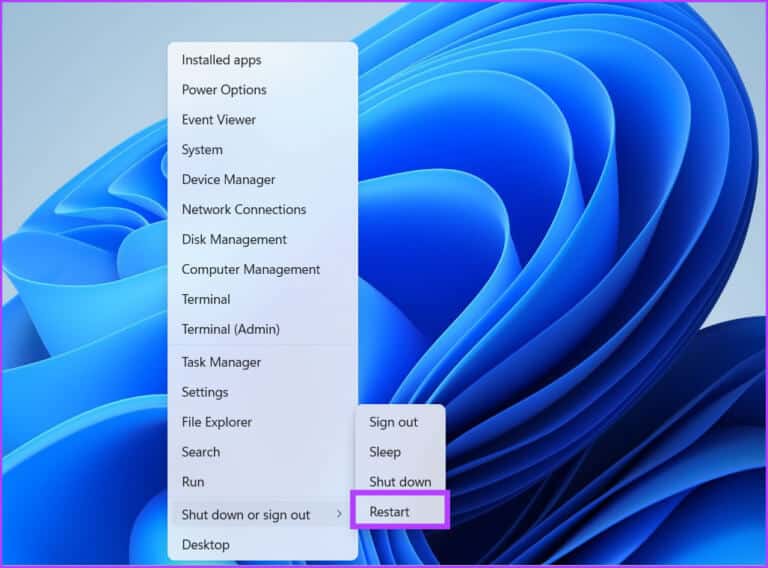Viewport: 768px width, 568px height.
Task: Put the PC to Sleep
Action: point(400,452)
